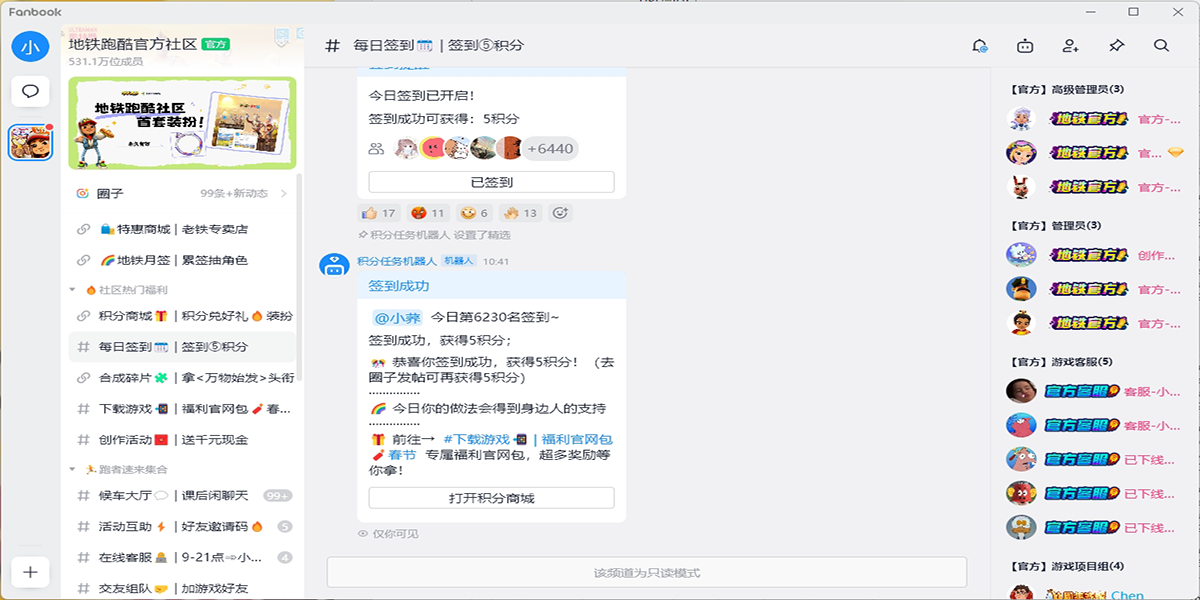Open third 高级管理员 member with rabbit avatar
This screenshot has width=1200, height=600.
click(x=1020, y=187)
